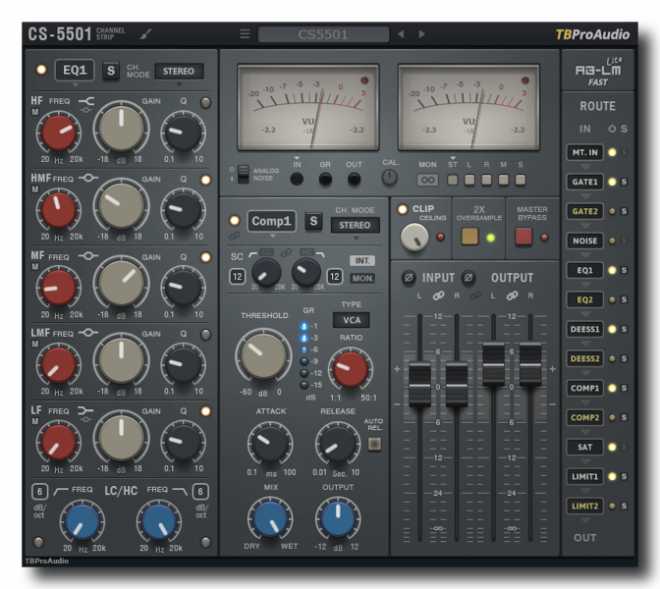This screenshot has width=660, height=589.
Task: Select the SAT module in ROUTE
Action: [x=585, y=447]
